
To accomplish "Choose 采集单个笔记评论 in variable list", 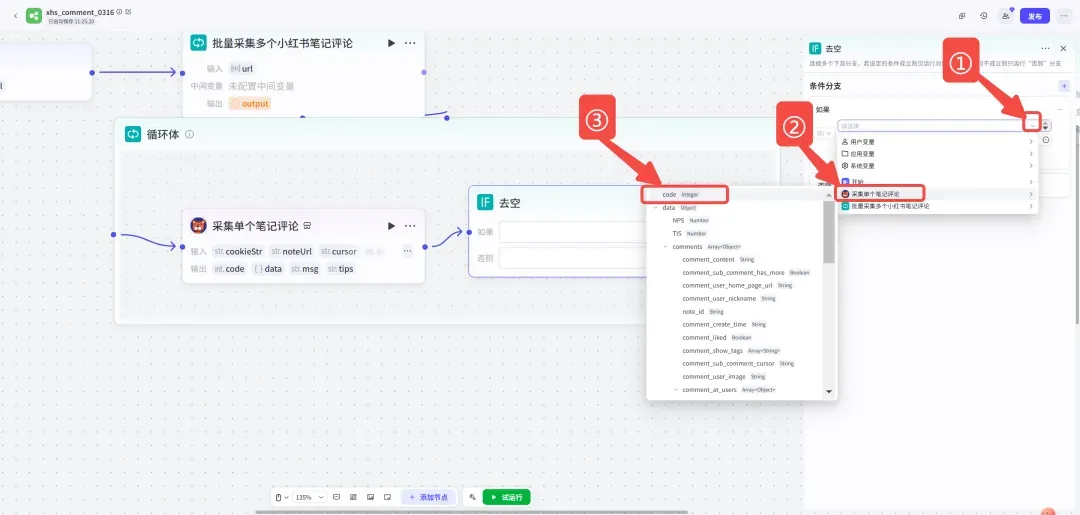I will point(937,194).
